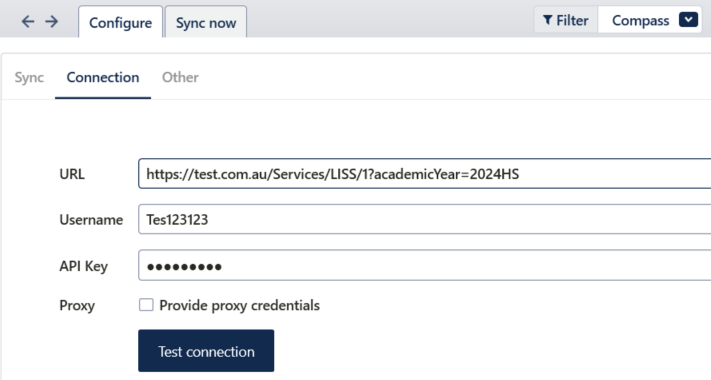Expand the Compass dropdown chevron

coord(688,20)
